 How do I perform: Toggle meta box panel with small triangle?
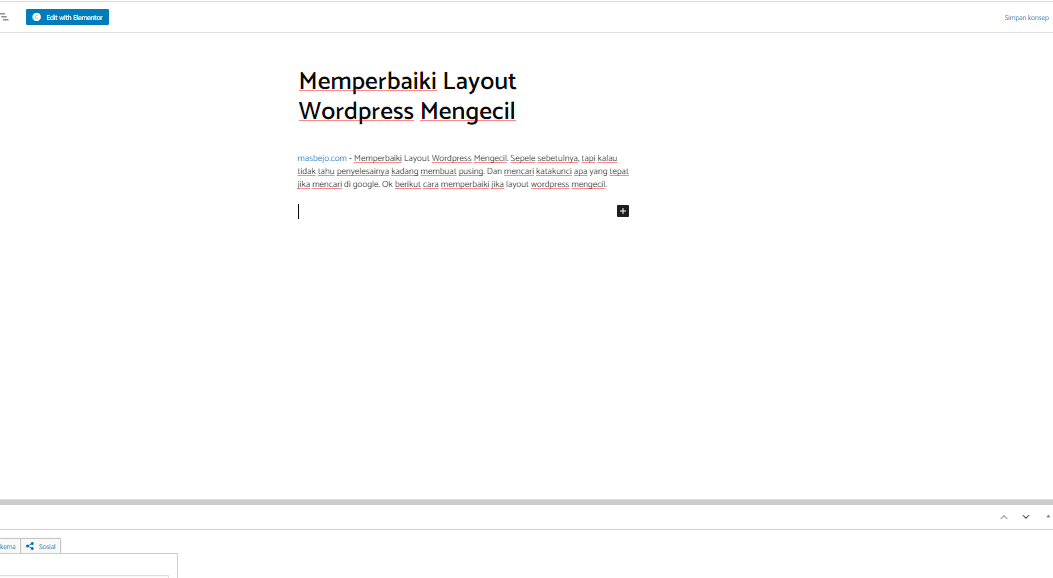[x=1048, y=516]
